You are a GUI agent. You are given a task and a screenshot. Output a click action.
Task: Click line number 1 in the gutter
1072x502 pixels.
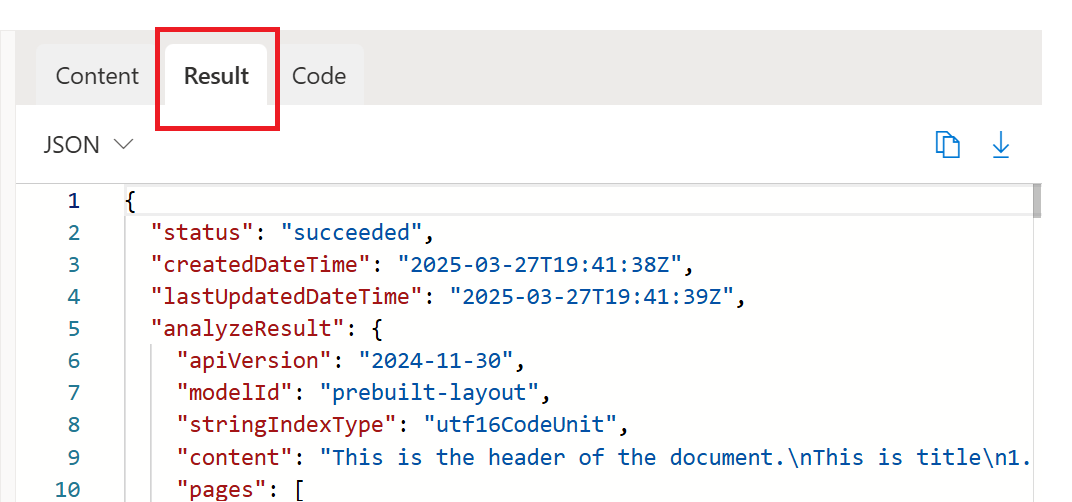pos(73,201)
